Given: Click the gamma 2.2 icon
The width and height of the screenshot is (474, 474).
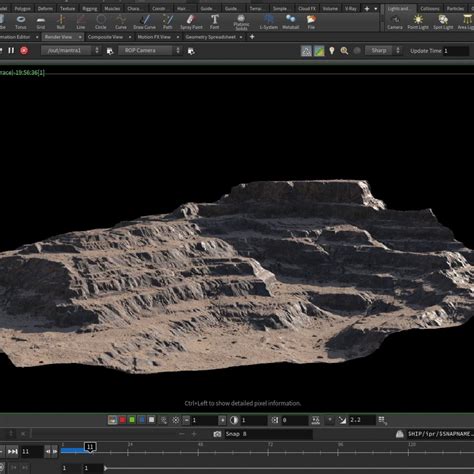Looking at the screenshot, I should pyautogui.click(x=342, y=420).
